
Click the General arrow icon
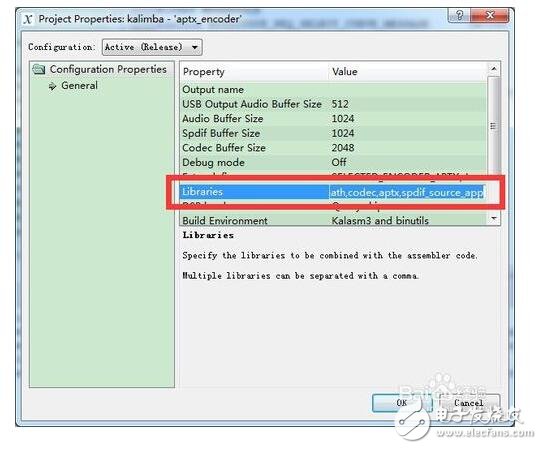coord(52,86)
